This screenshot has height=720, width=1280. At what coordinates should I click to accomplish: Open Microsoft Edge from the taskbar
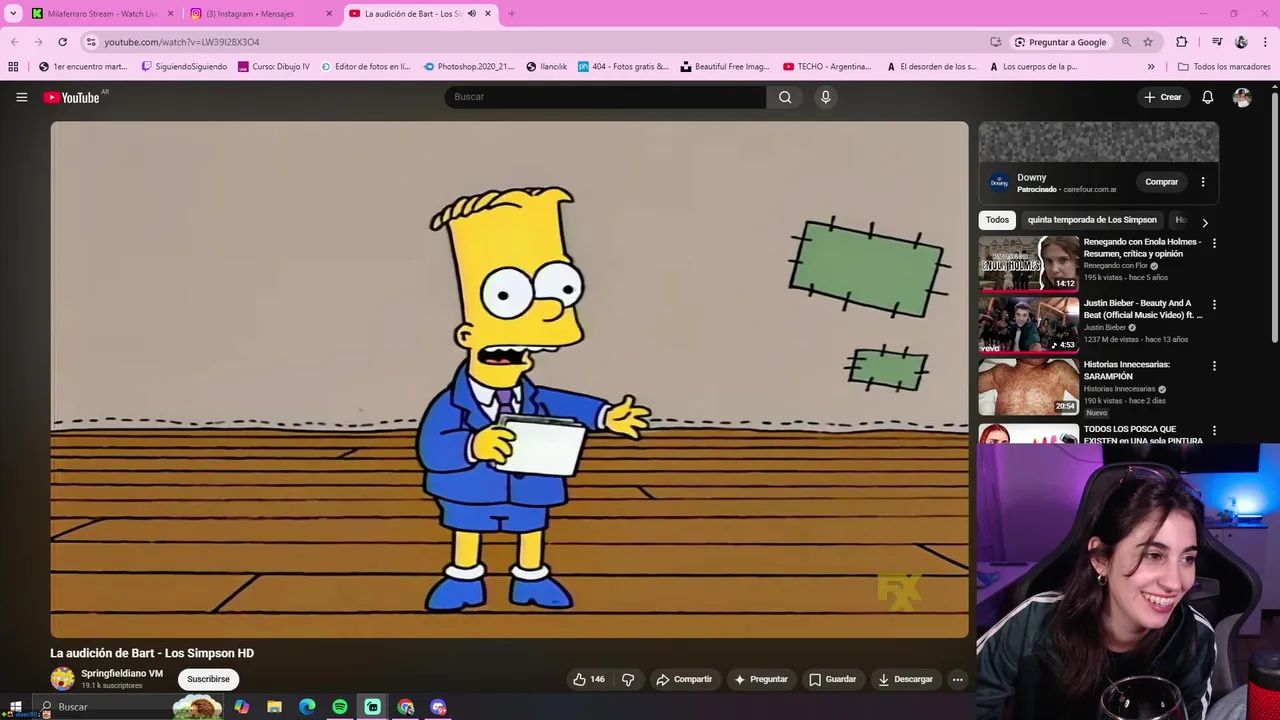307,707
